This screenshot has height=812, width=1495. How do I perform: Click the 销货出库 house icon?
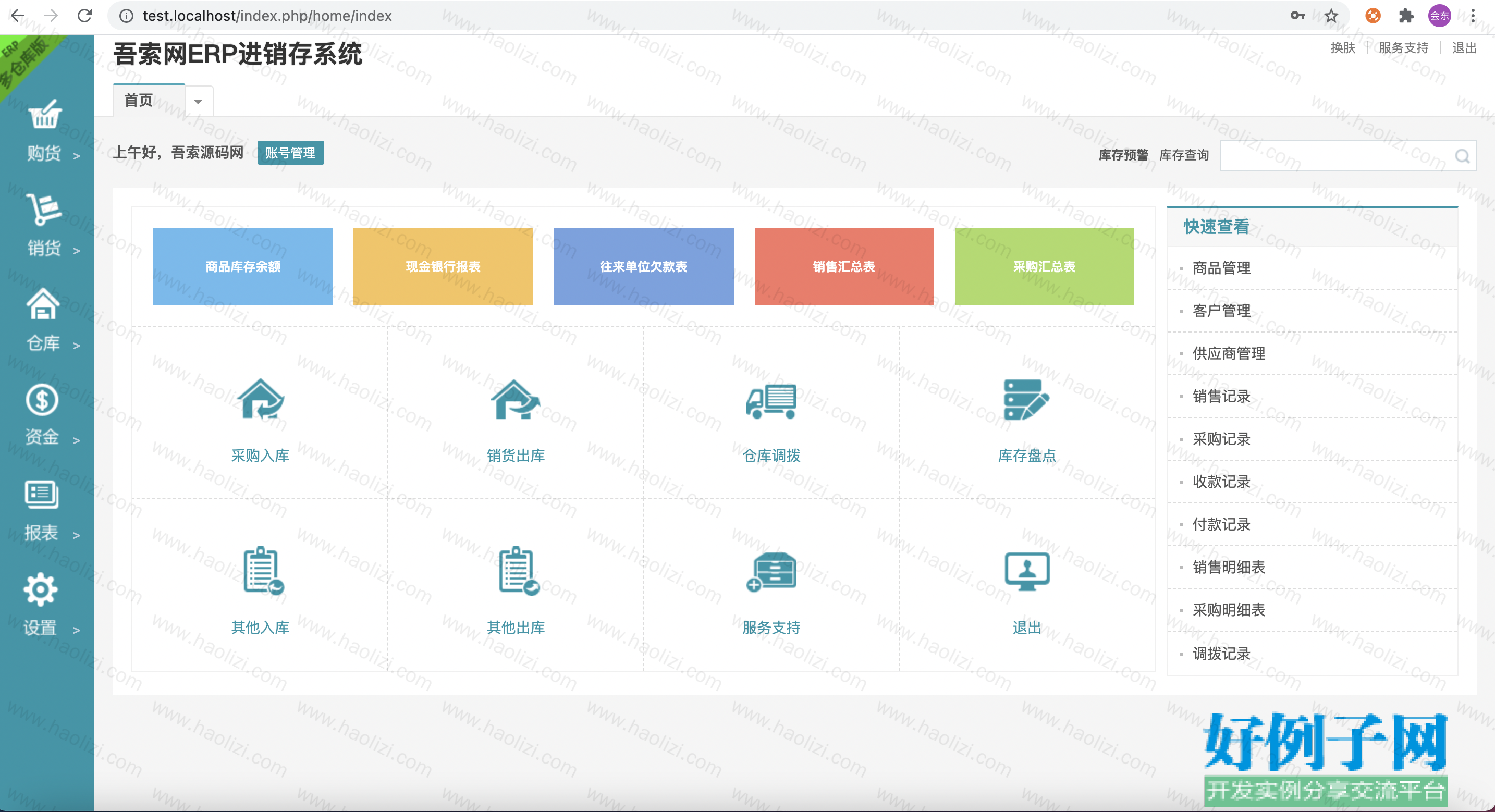click(516, 399)
